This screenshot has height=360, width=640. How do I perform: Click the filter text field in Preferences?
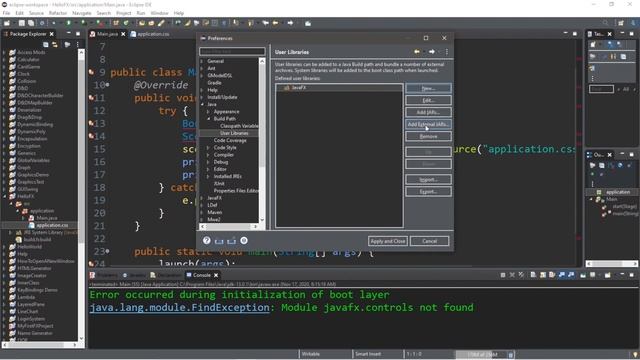click(x=232, y=51)
